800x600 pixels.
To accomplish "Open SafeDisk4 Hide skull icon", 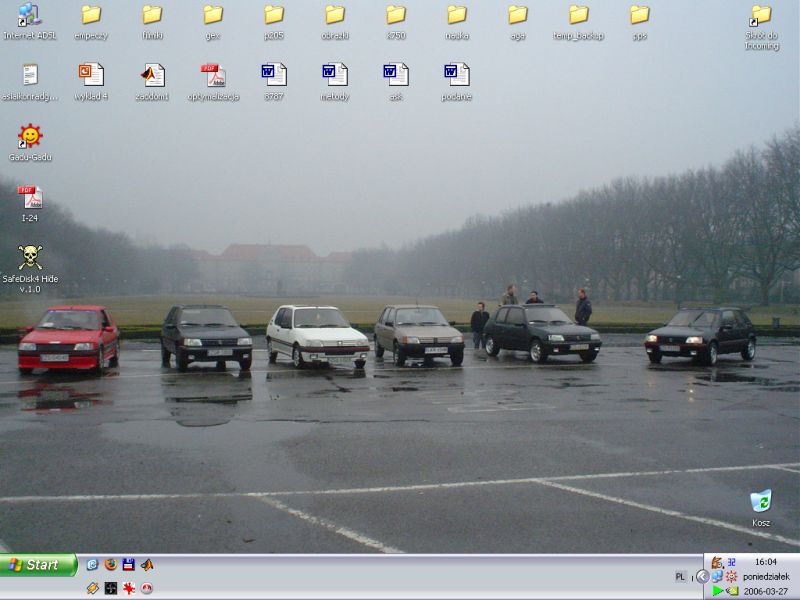I will [x=30, y=257].
